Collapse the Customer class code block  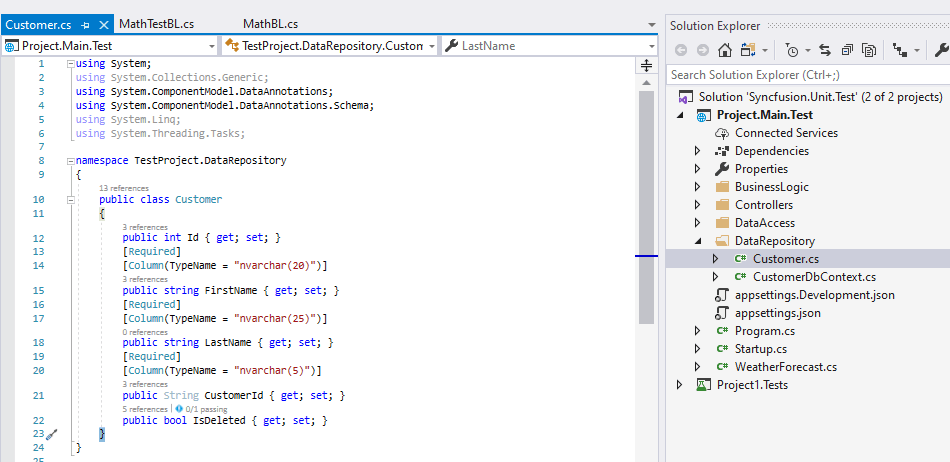[70, 199]
